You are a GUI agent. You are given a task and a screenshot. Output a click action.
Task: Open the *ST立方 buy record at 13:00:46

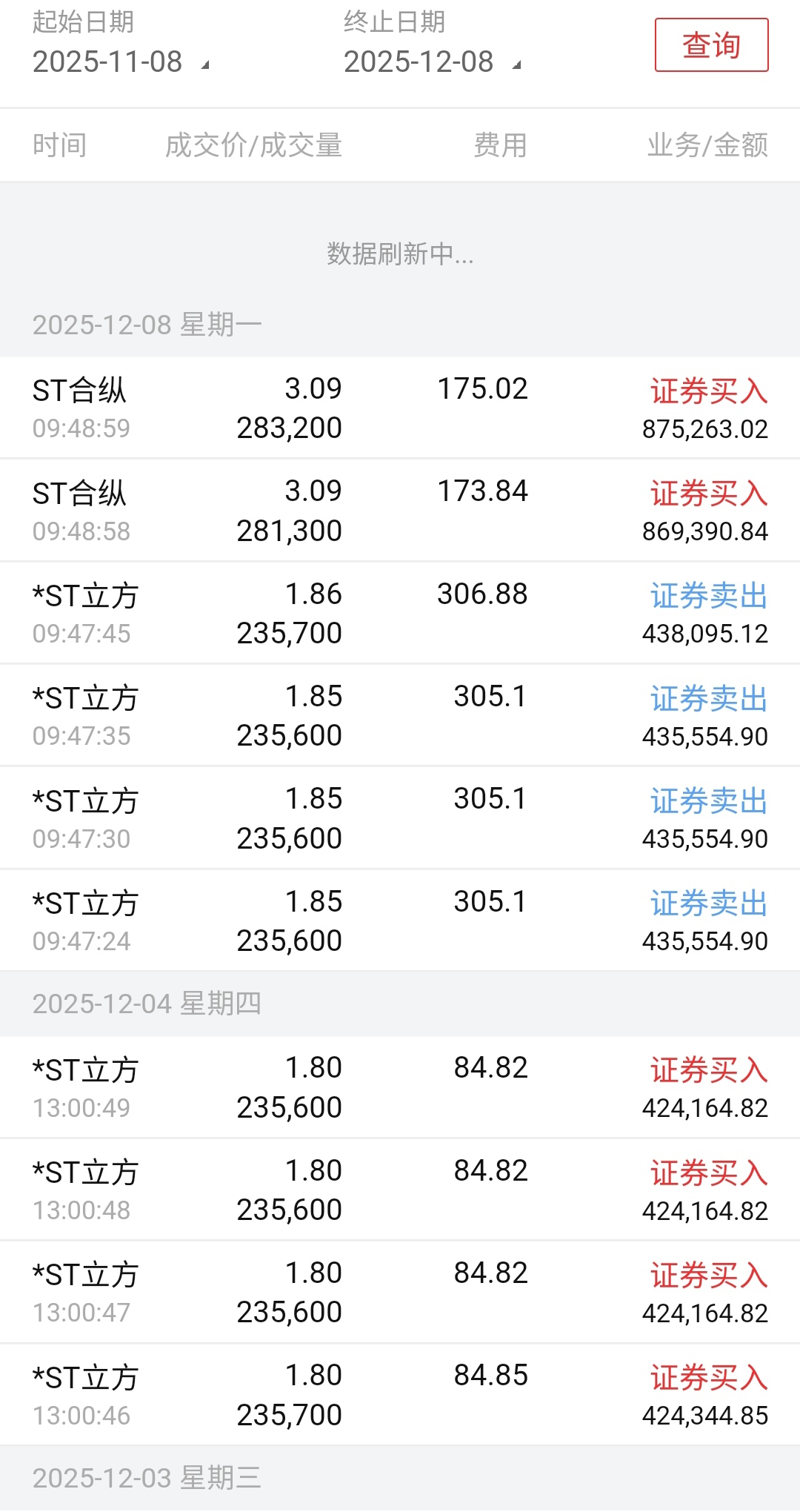point(400,1395)
